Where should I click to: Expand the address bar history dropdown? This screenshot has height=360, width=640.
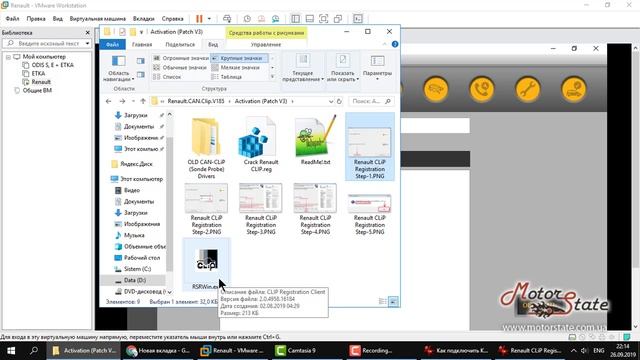point(331,101)
